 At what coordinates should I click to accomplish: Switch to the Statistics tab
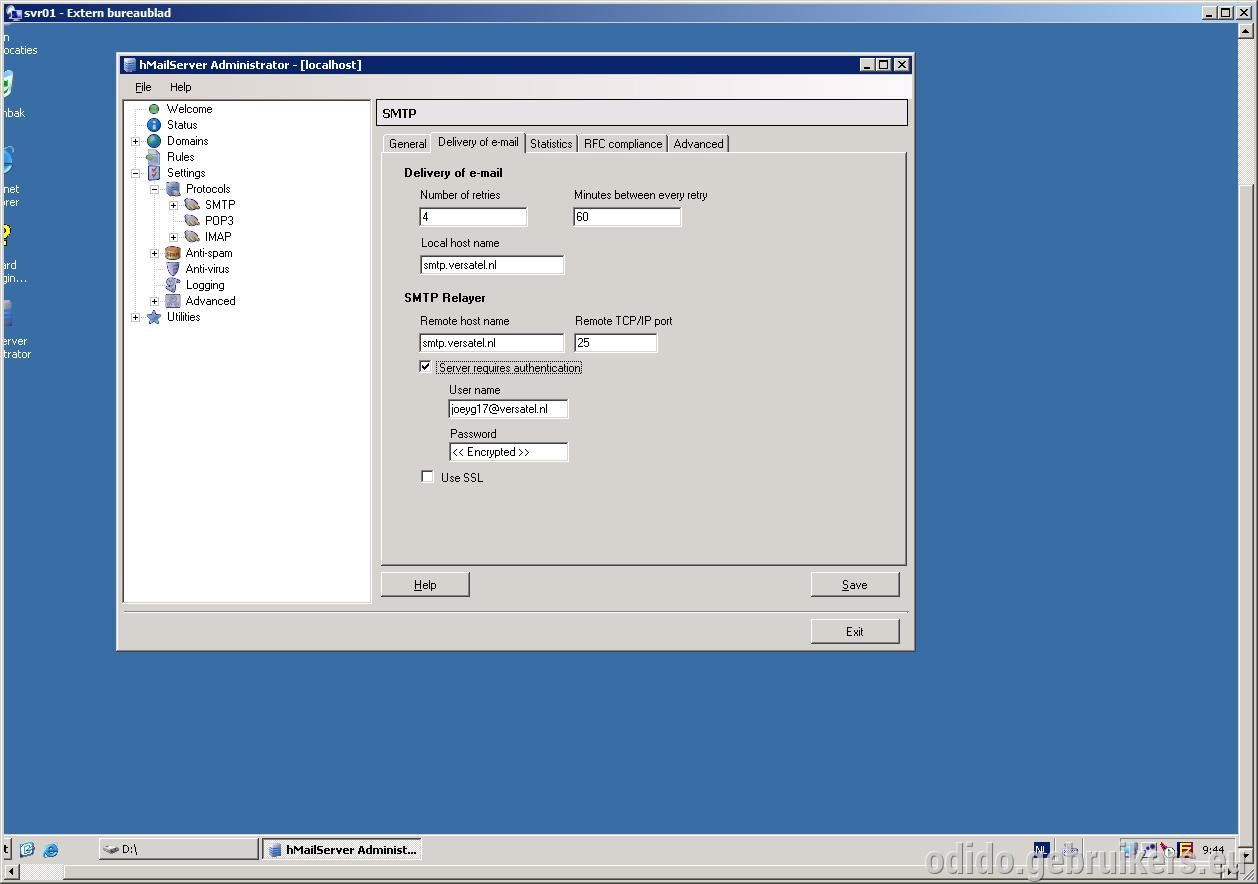(551, 144)
